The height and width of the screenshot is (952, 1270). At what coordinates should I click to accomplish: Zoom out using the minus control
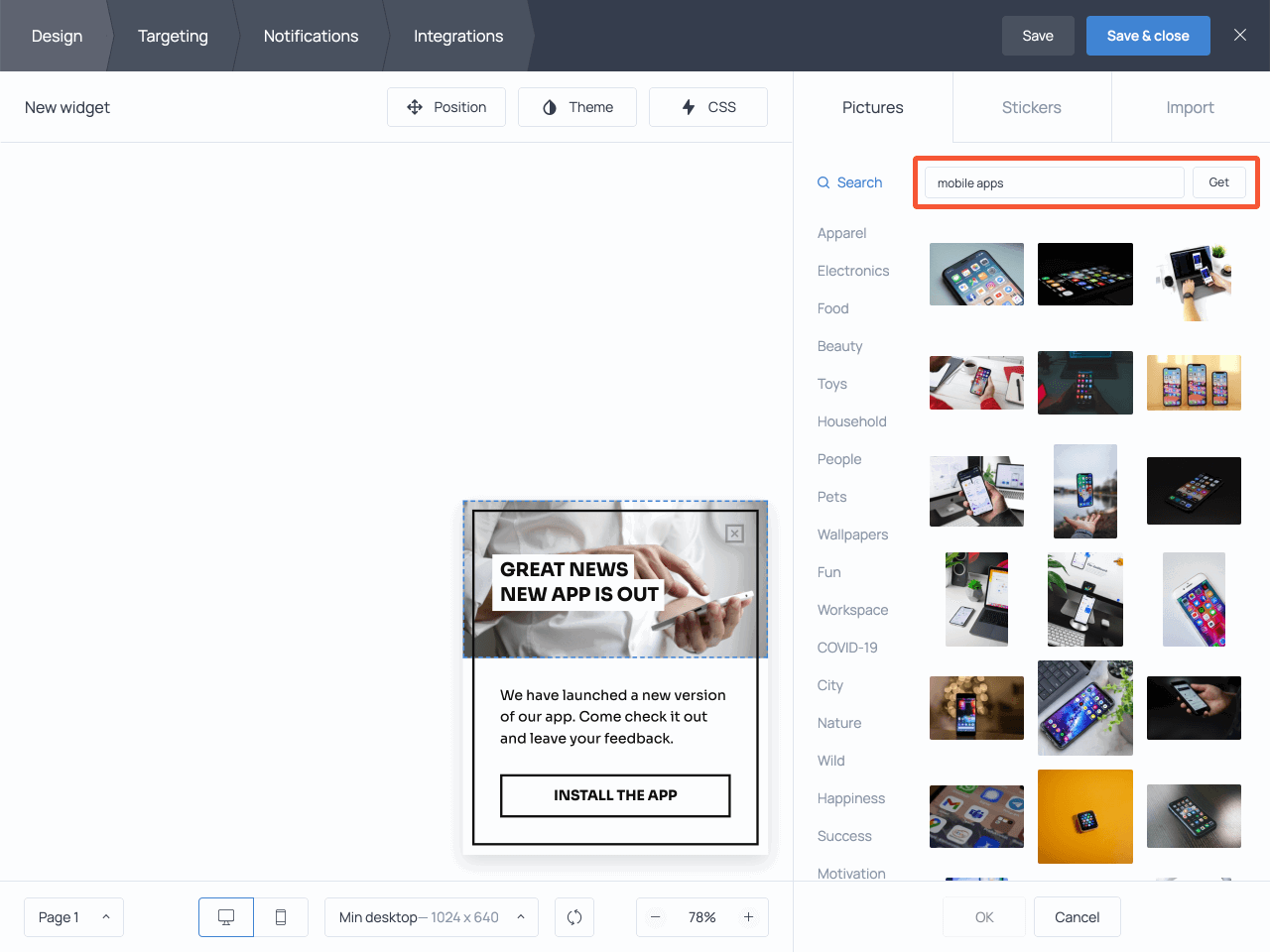[656, 916]
